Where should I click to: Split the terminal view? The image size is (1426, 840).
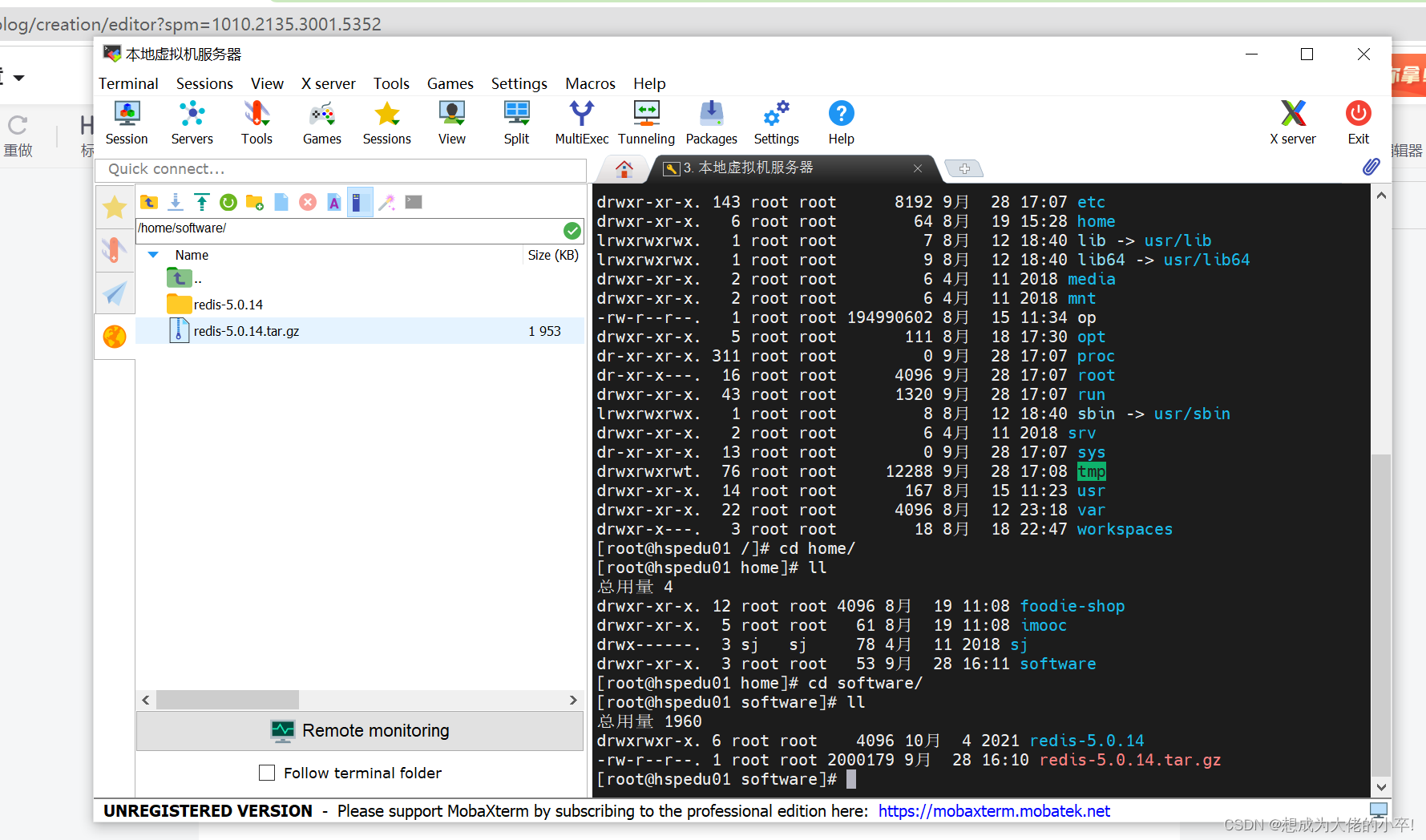coord(515,122)
